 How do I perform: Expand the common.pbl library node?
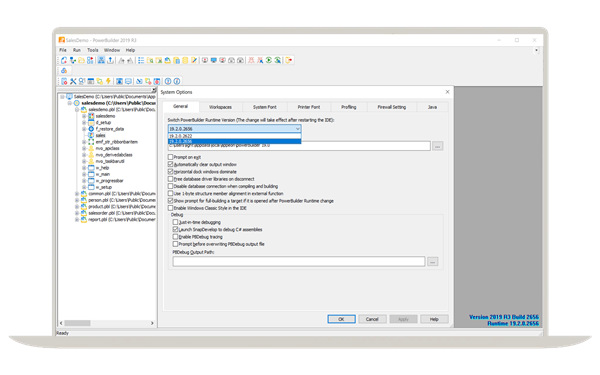click(77, 194)
